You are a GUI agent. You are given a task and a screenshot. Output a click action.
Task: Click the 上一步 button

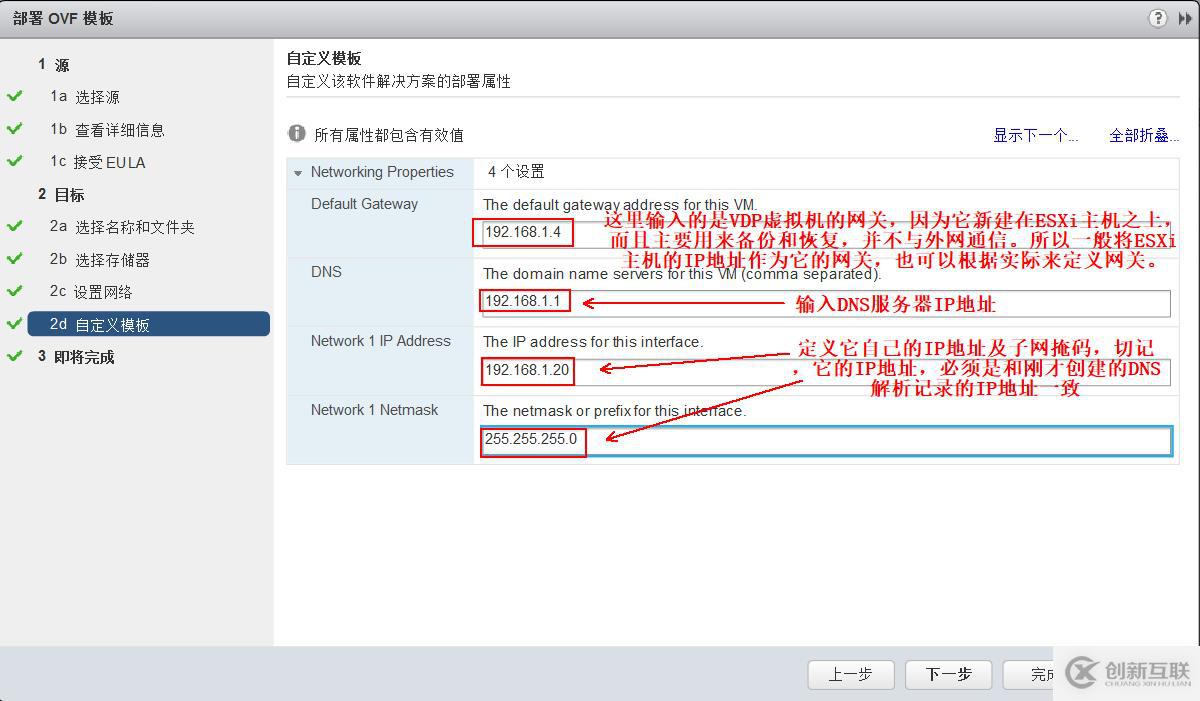[x=850, y=675]
